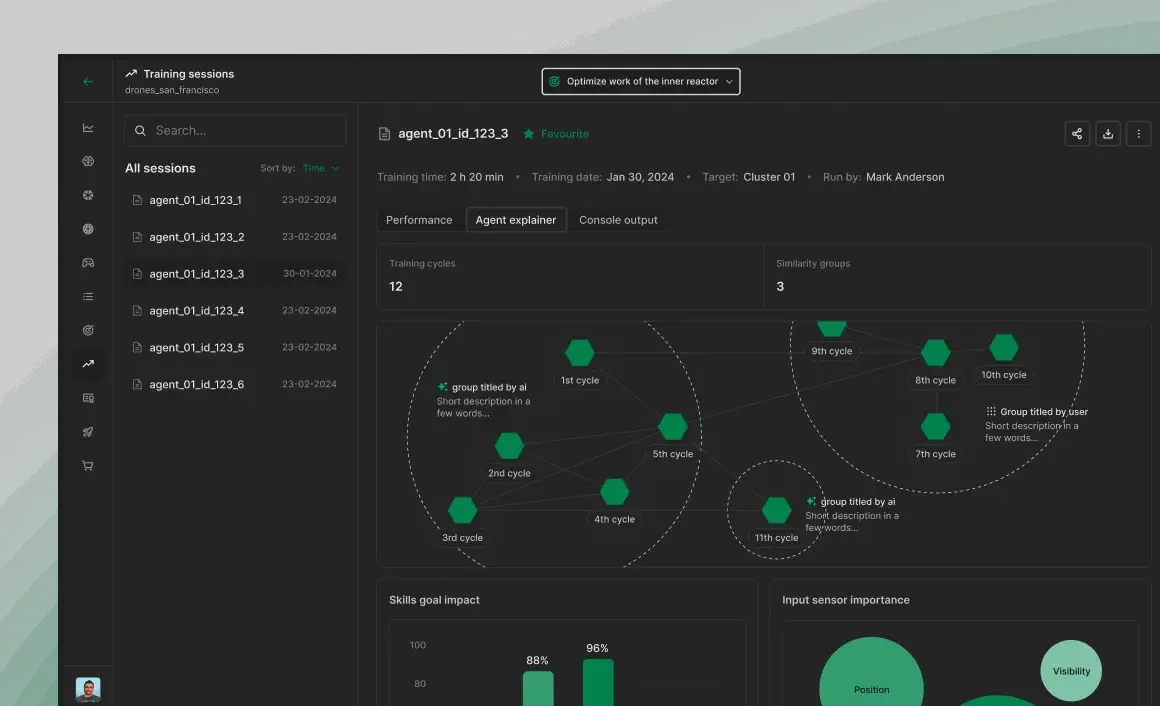The image size is (1160, 706).
Task: Select the 2nd cycle hexagon node
Action: pyautogui.click(x=509, y=446)
